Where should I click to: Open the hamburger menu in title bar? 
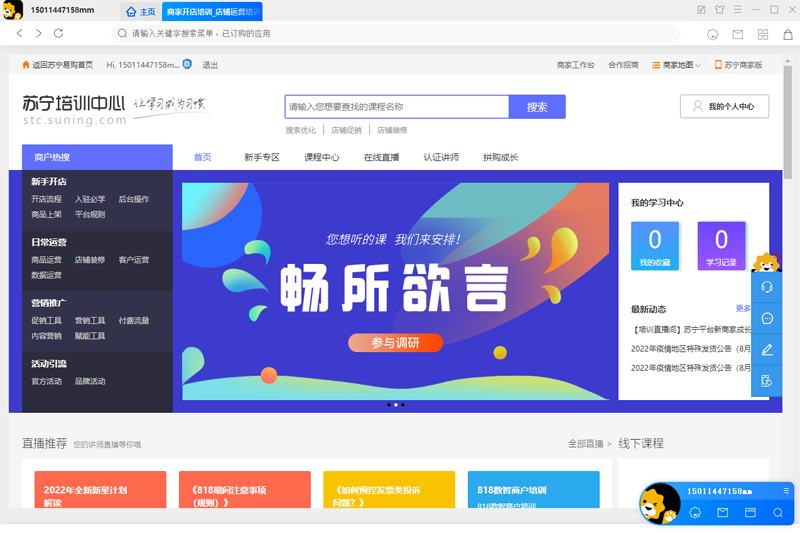pyautogui.click(x=738, y=10)
